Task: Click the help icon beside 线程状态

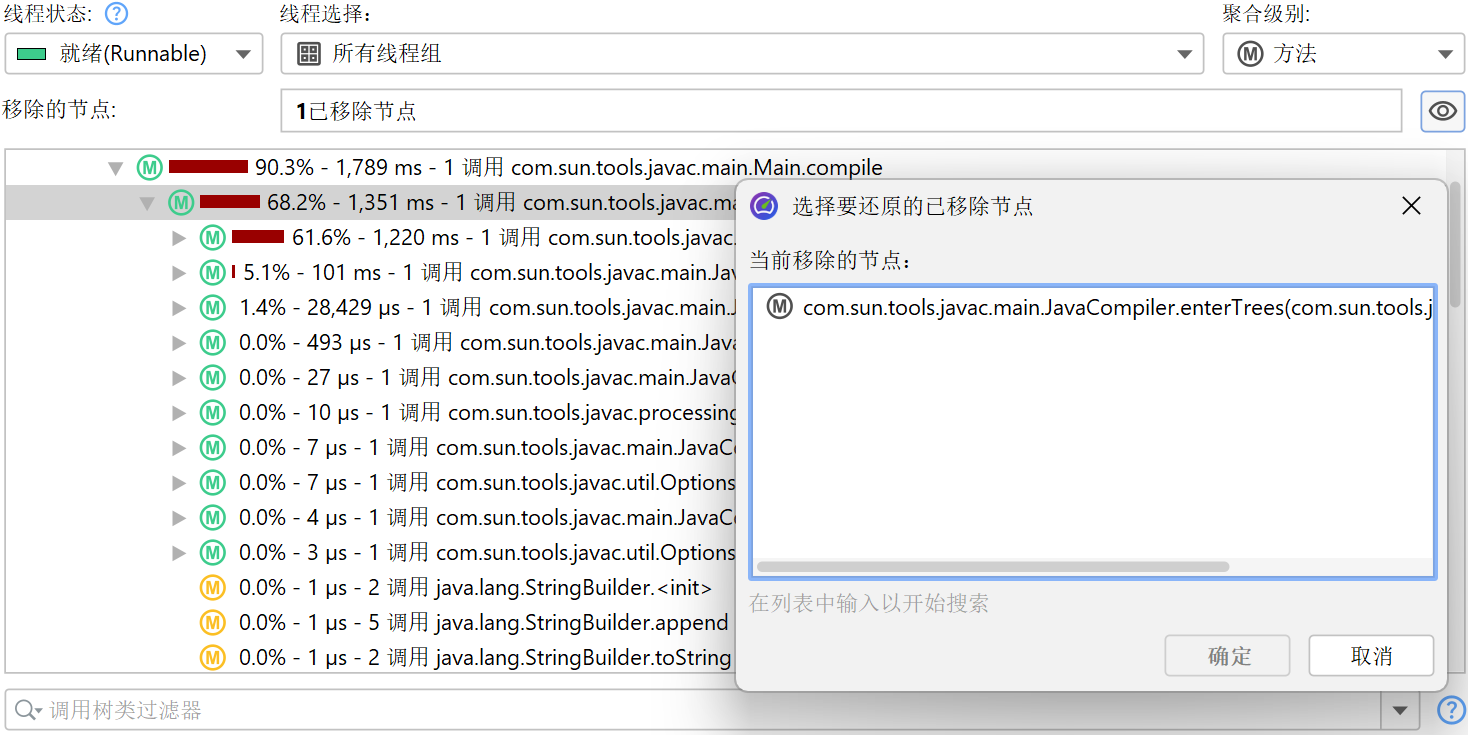Action: [x=117, y=14]
